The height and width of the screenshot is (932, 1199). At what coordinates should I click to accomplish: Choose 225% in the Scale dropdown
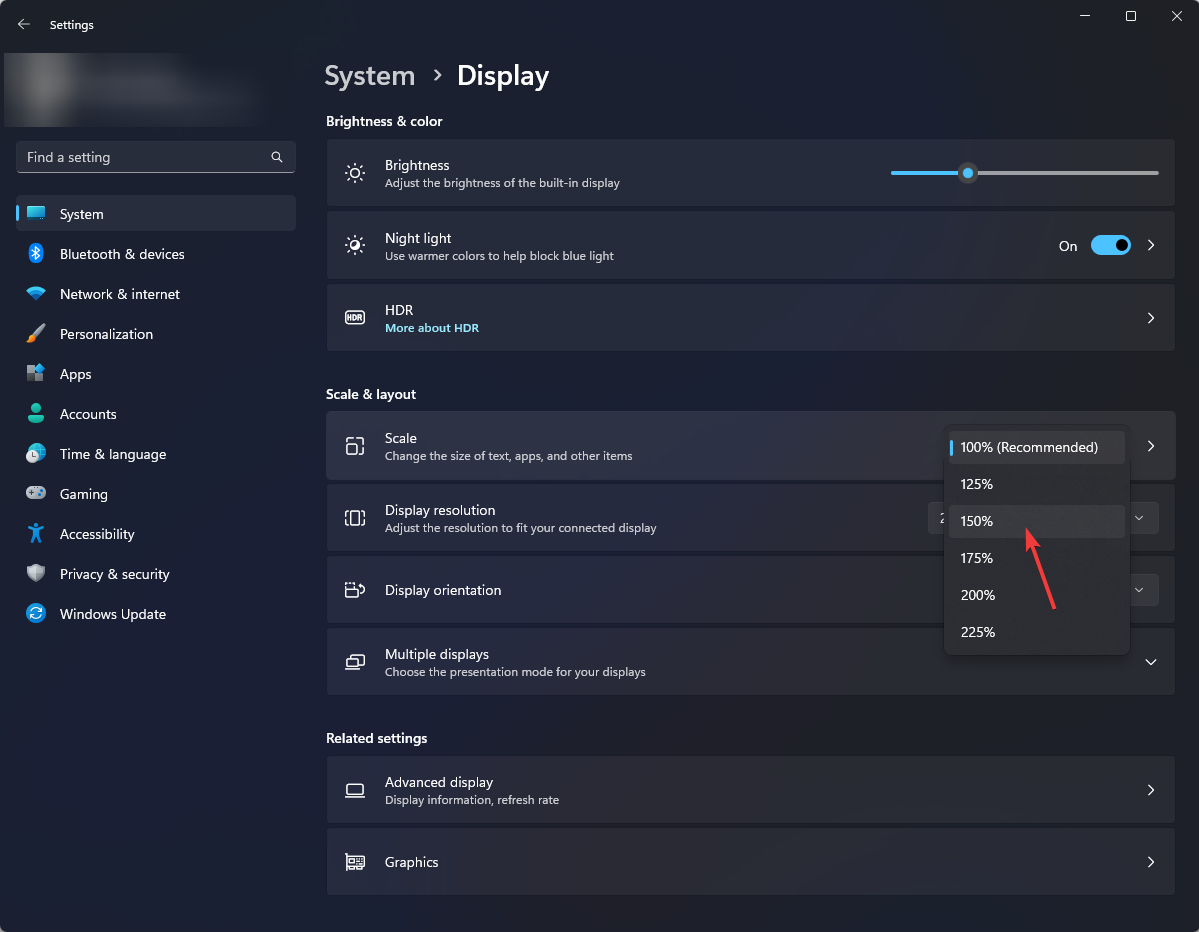click(977, 632)
